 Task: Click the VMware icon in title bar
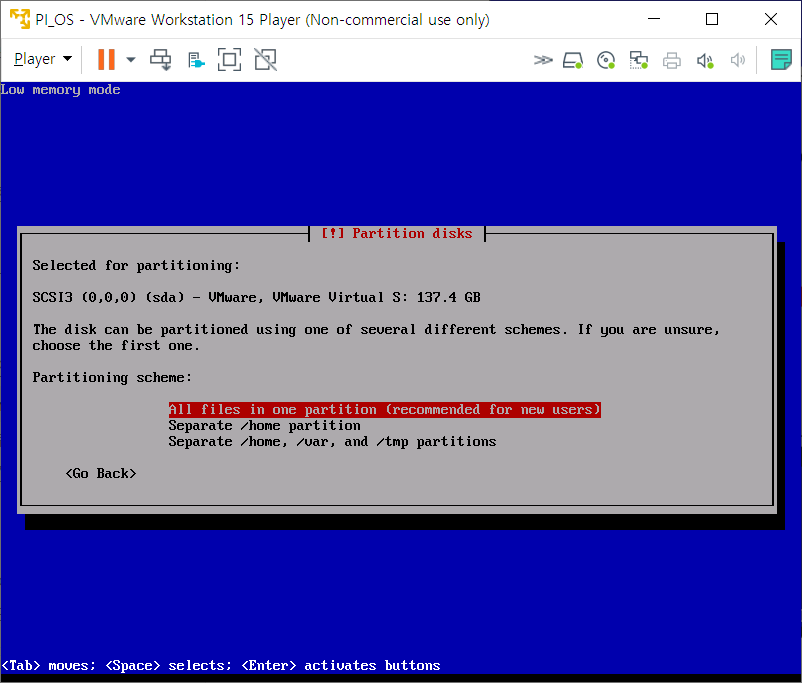[19, 19]
